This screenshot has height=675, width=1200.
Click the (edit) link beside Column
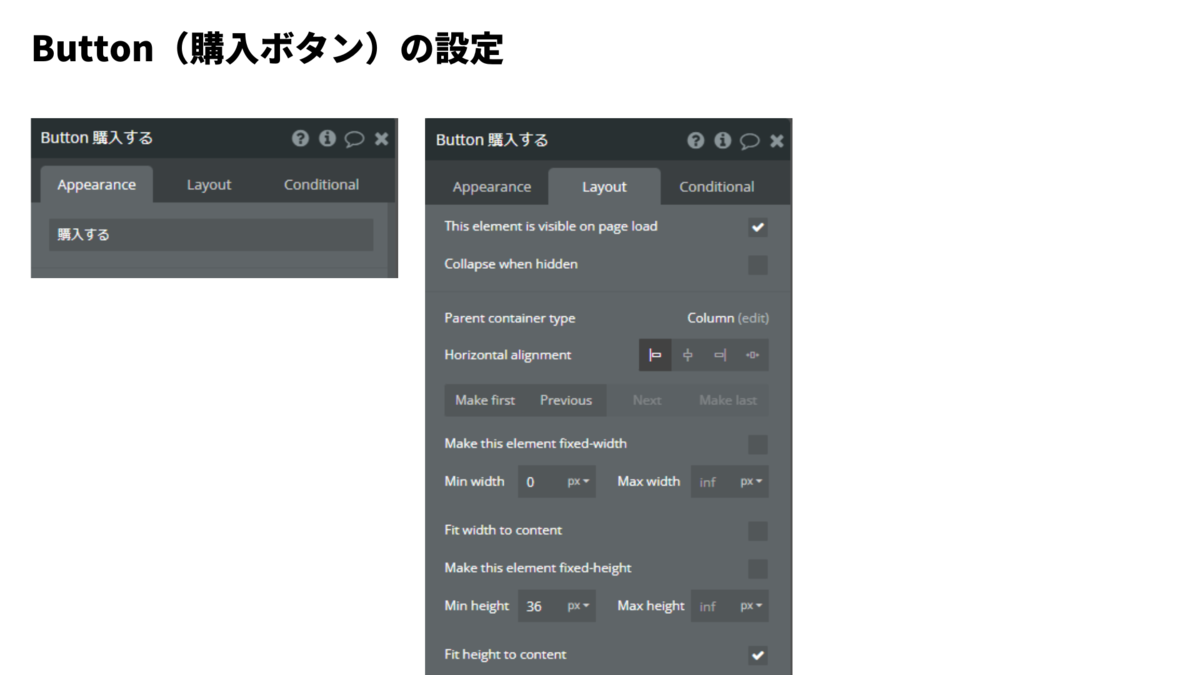point(753,318)
